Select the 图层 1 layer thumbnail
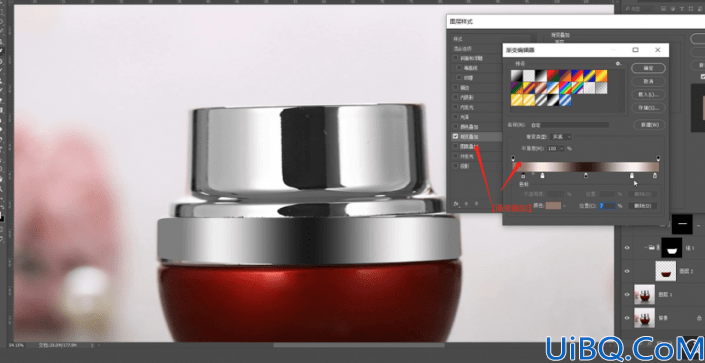 click(644, 294)
